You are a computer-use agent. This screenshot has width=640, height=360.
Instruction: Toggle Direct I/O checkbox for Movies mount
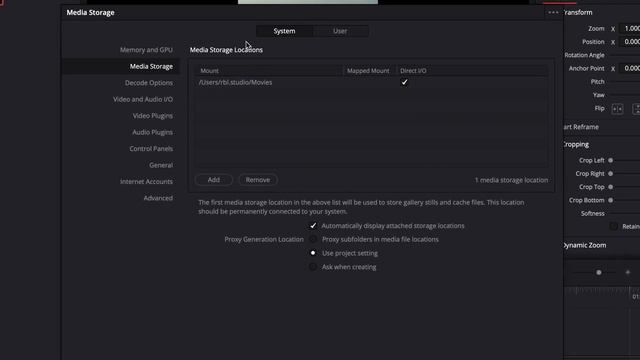coord(404,82)
